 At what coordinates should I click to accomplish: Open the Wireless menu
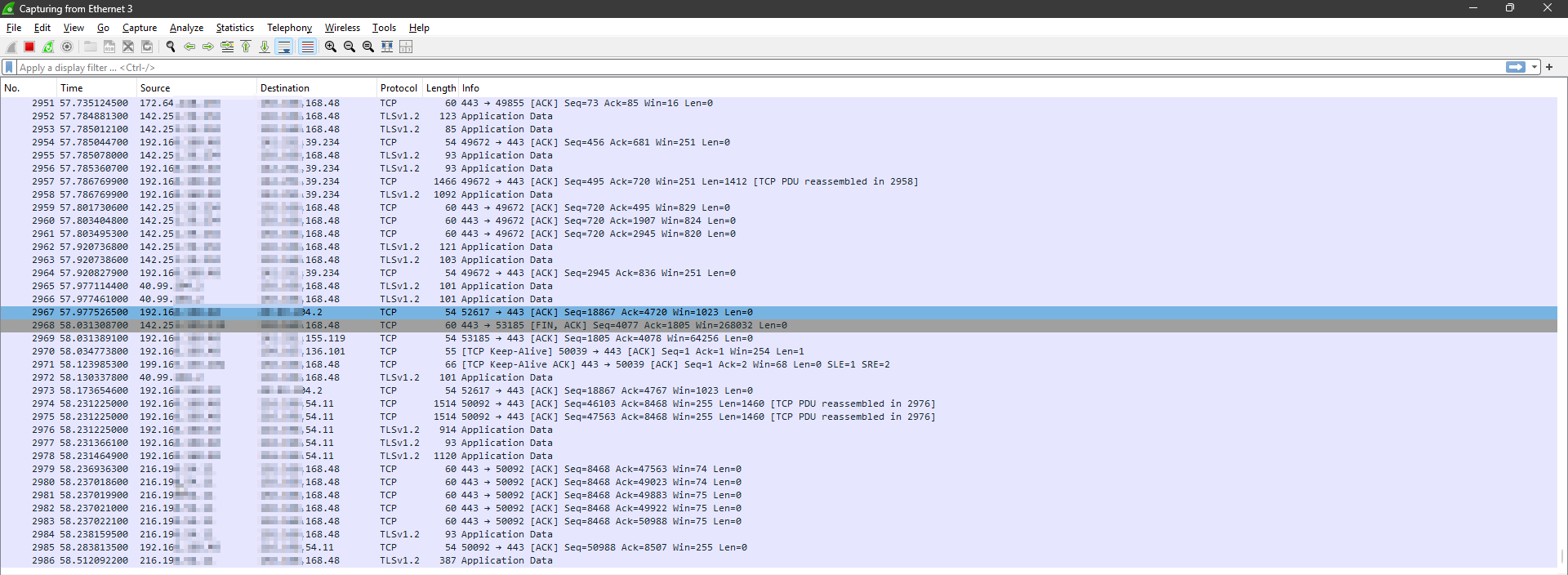(342, 28)
